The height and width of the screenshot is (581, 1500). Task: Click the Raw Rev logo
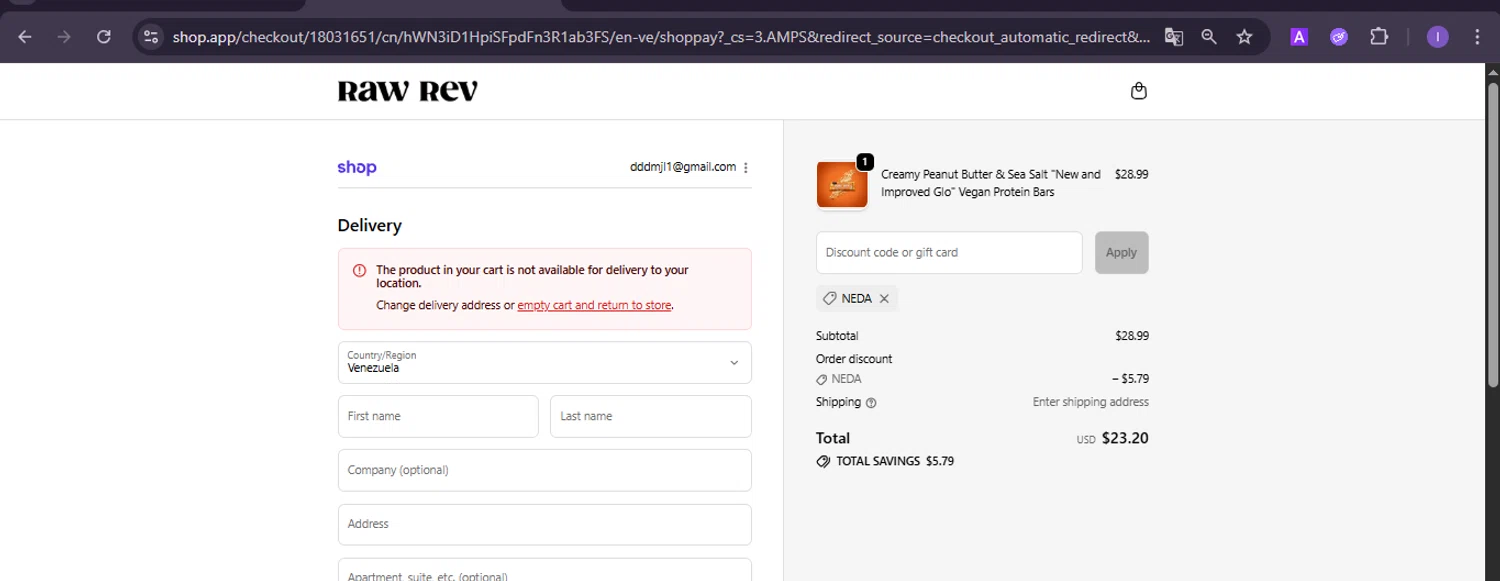point(407,91)
